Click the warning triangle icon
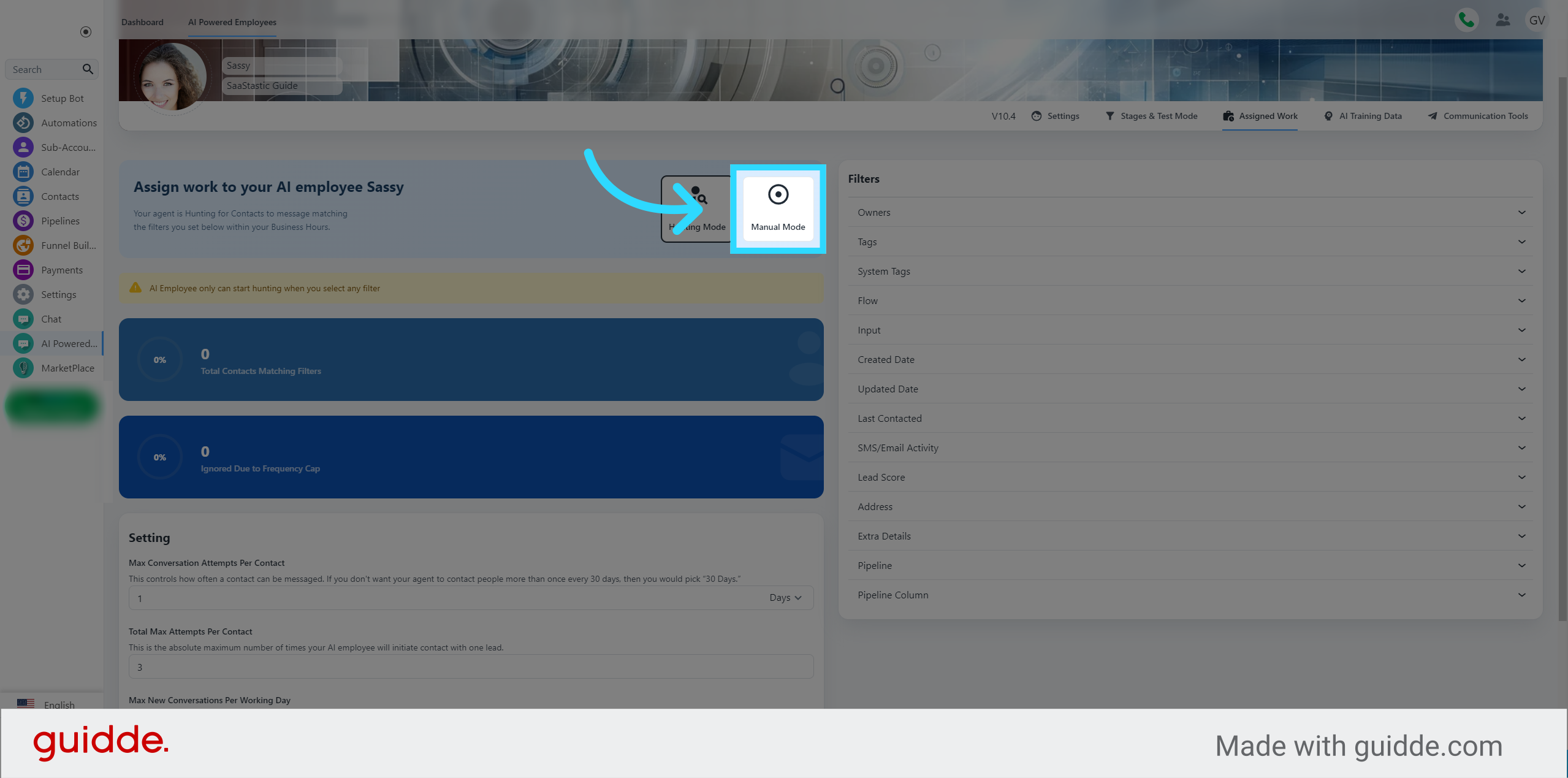 (135, 288)
